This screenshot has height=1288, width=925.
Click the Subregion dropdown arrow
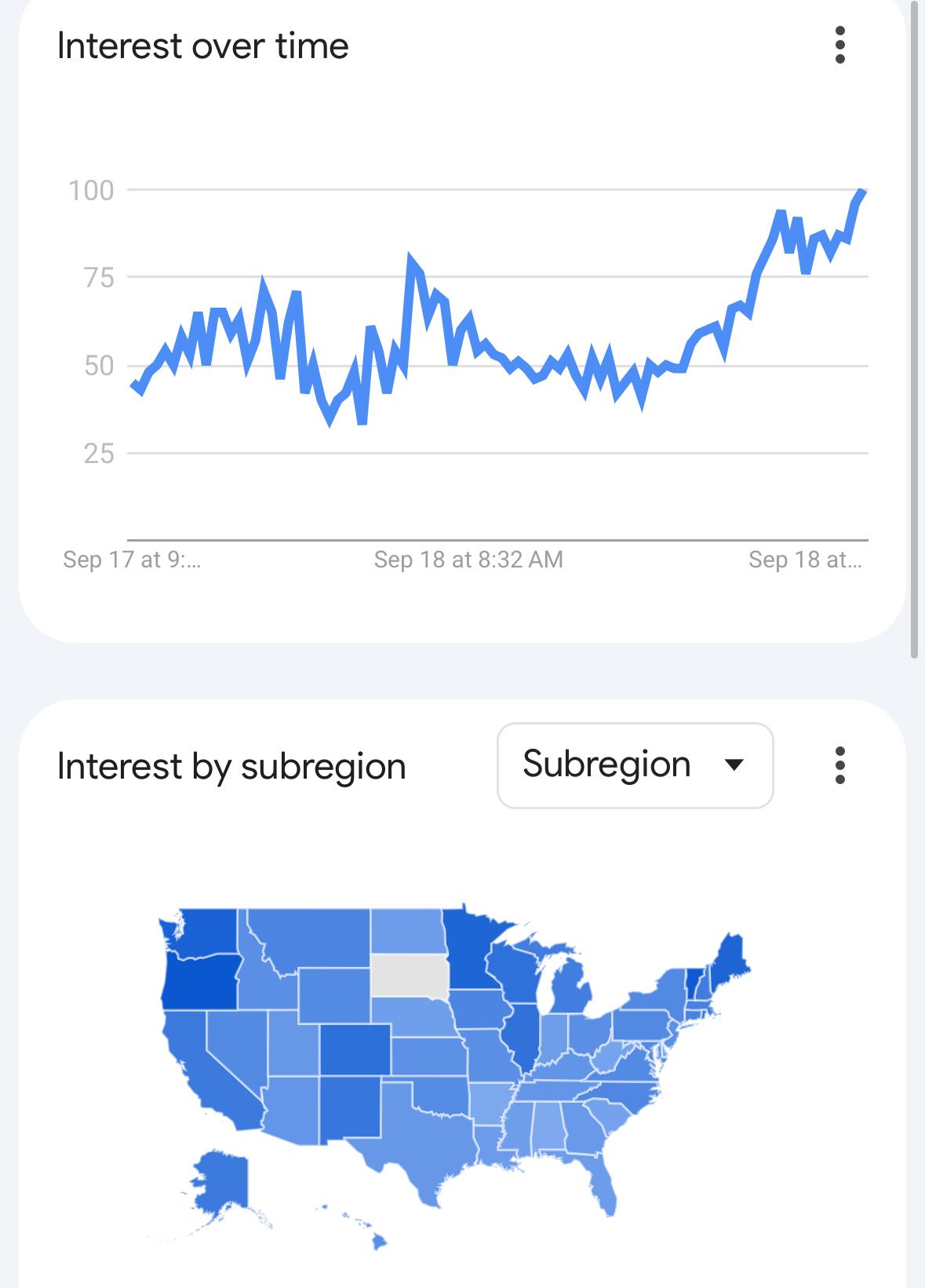coord(734,765)
